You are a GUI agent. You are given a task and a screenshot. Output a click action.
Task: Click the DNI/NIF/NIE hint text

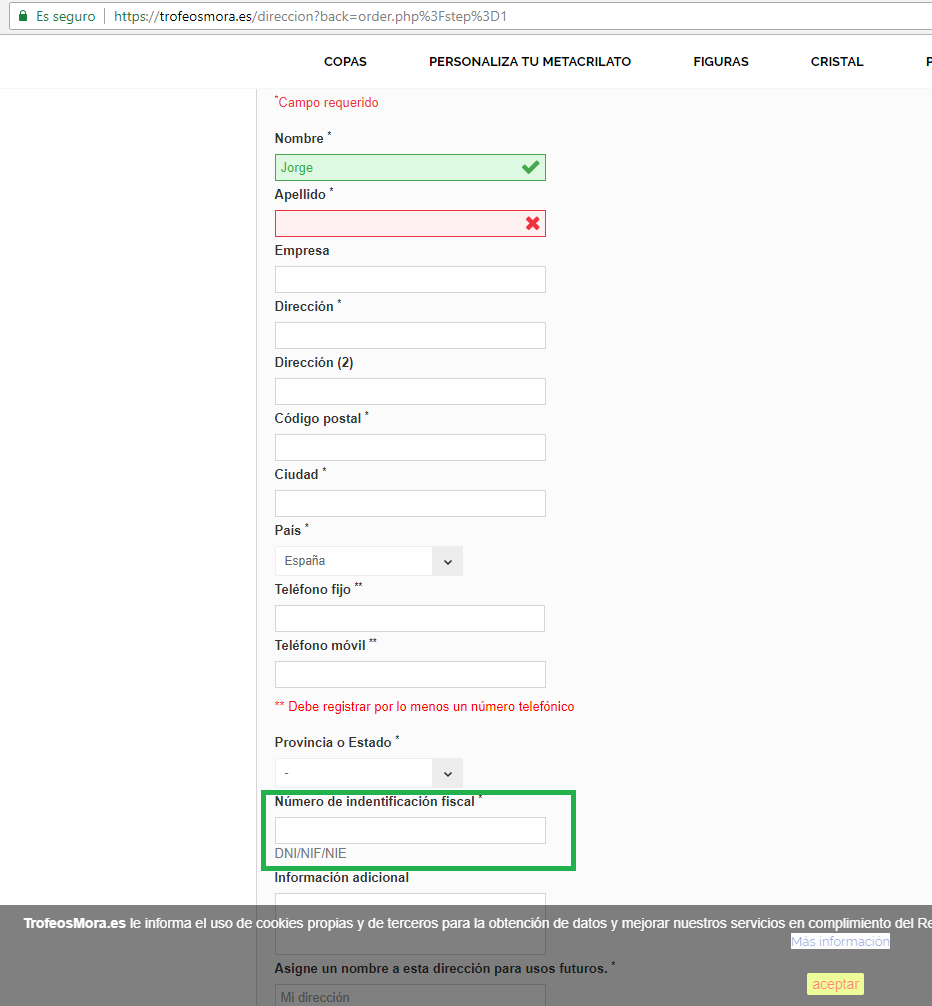(x=310, y=853)
